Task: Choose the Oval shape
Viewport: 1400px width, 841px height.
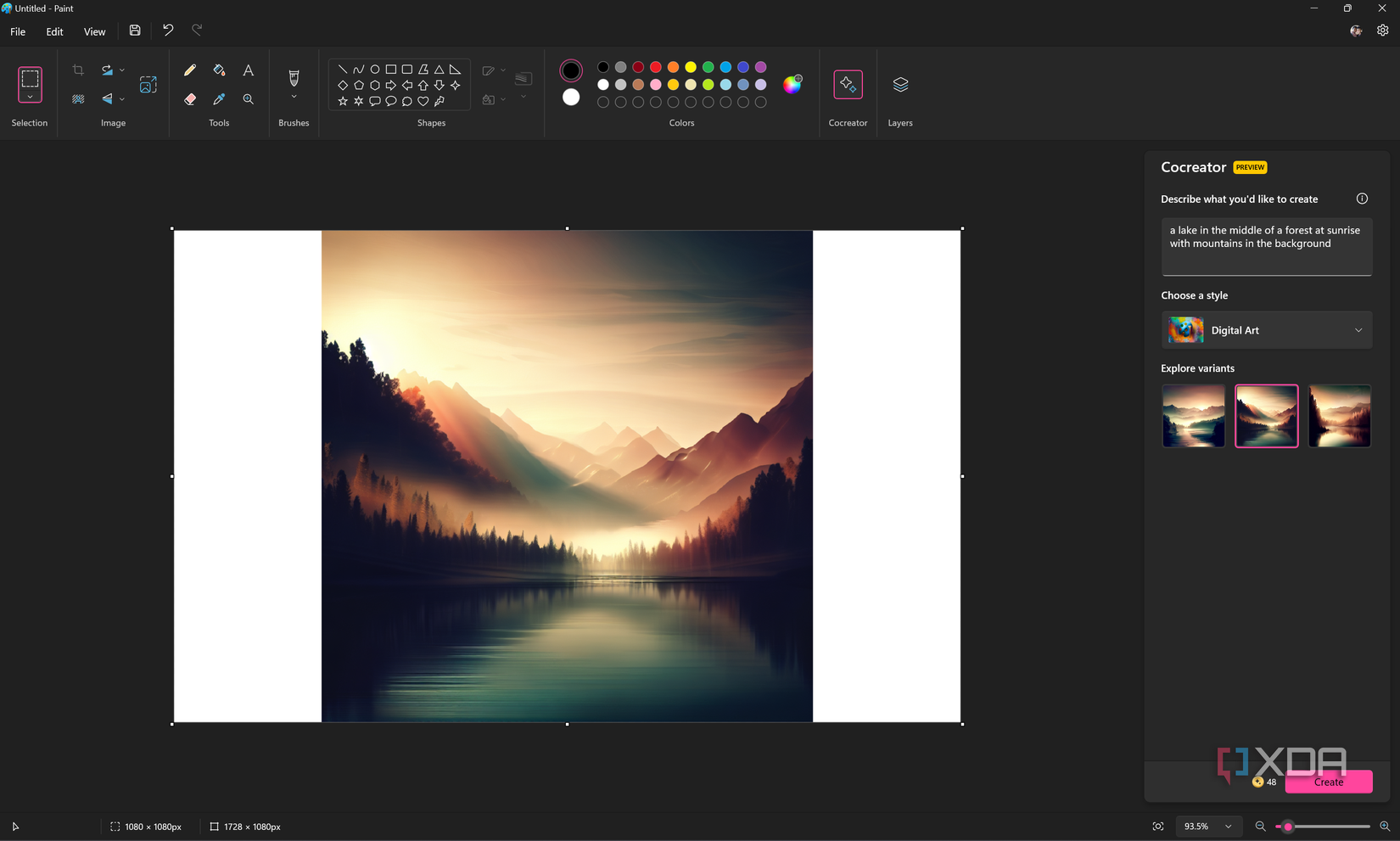Action: (375, 70)
